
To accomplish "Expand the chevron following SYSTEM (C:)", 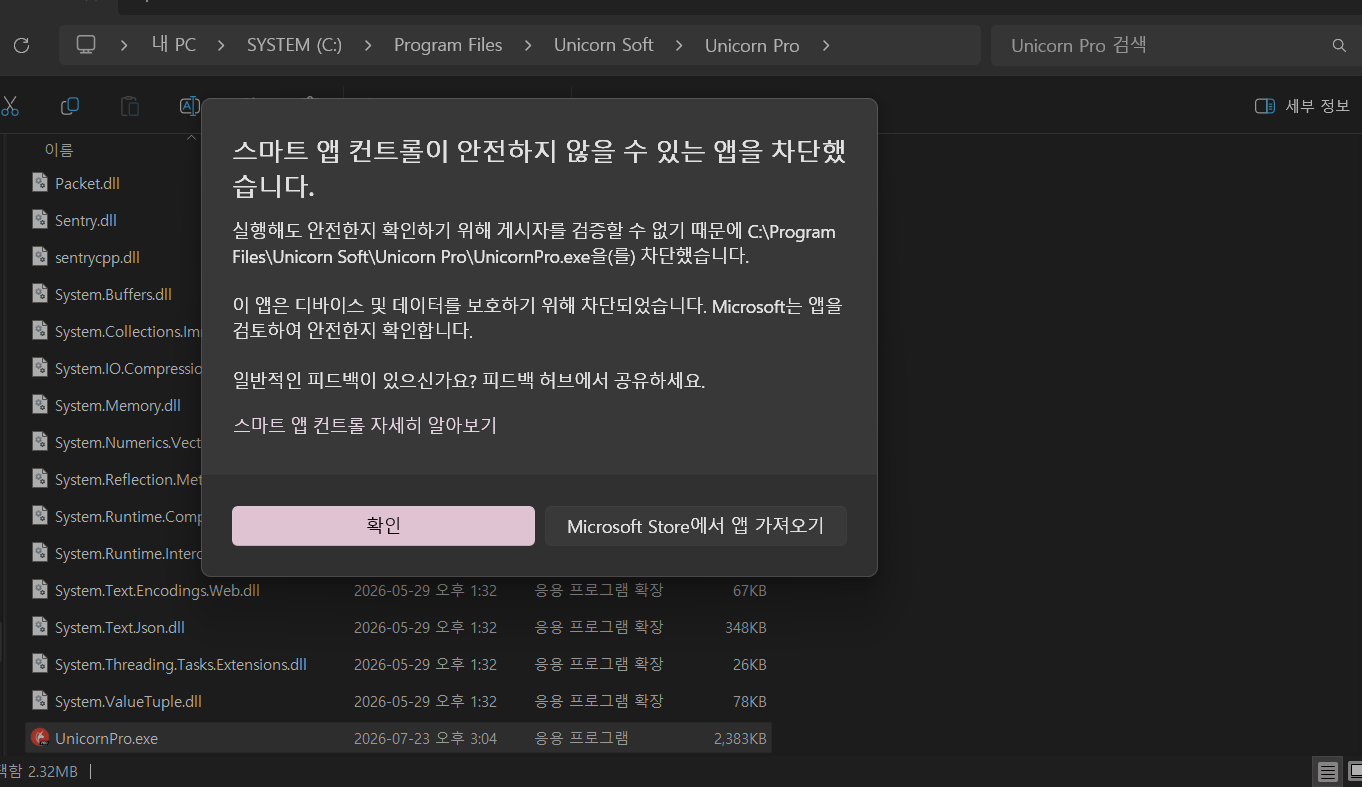I will coord(368,45).
